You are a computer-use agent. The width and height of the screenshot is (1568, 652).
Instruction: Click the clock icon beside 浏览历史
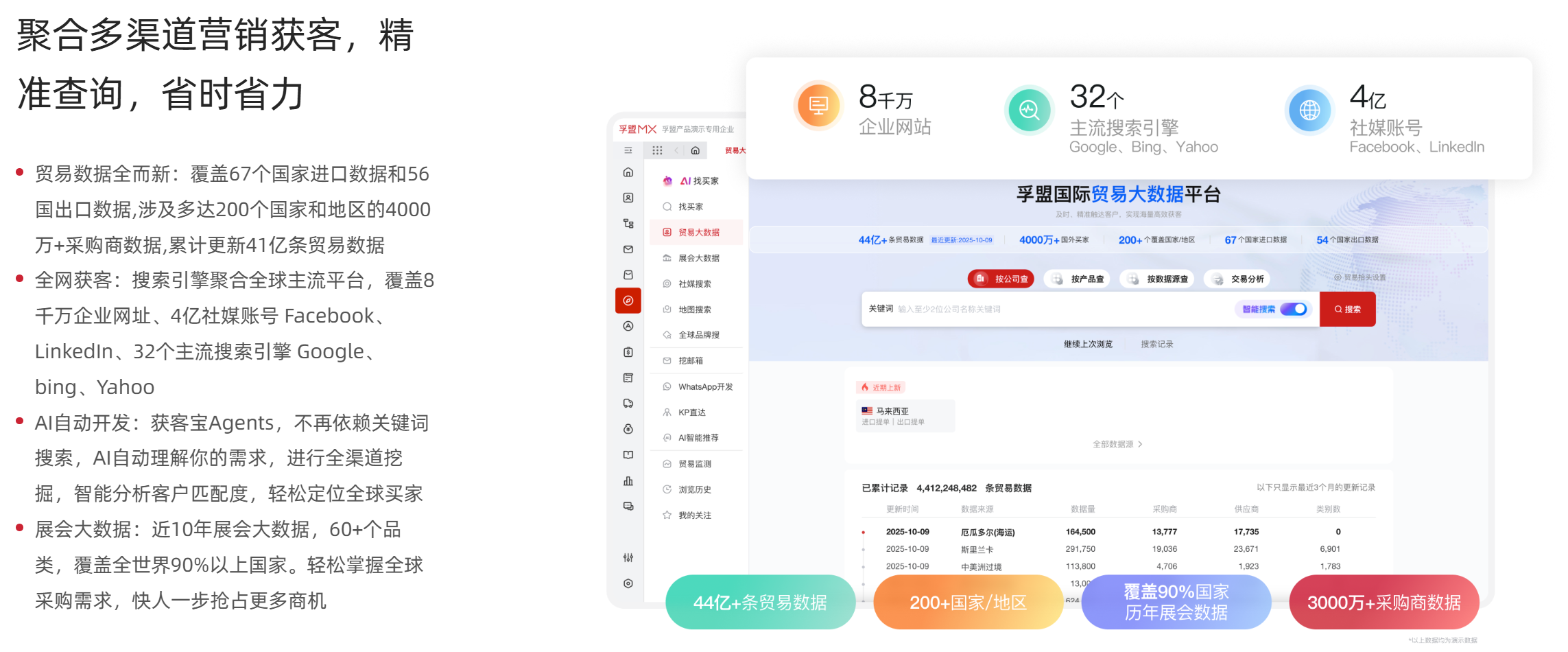coord(667,489)
